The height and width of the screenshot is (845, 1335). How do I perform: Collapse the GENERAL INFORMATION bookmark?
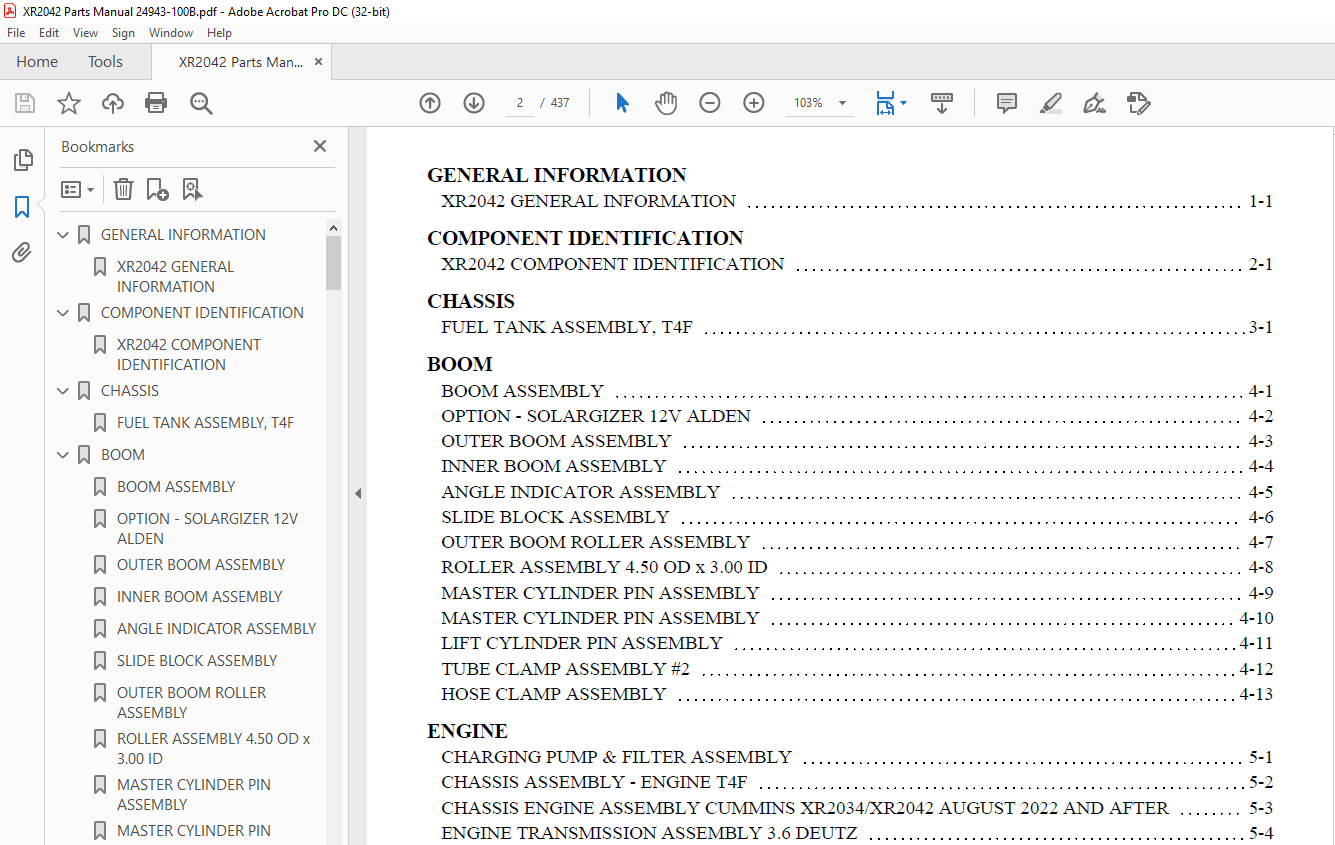pos(63,235)
